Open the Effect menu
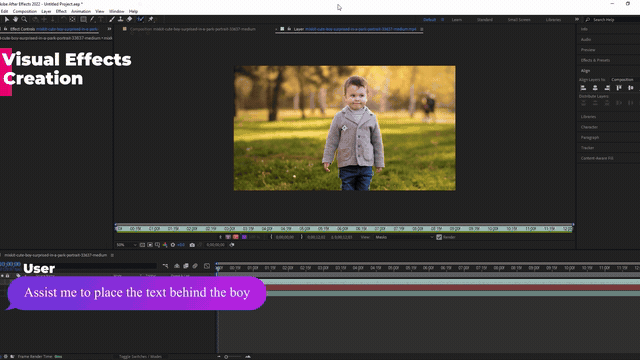 tap(61, 11)
